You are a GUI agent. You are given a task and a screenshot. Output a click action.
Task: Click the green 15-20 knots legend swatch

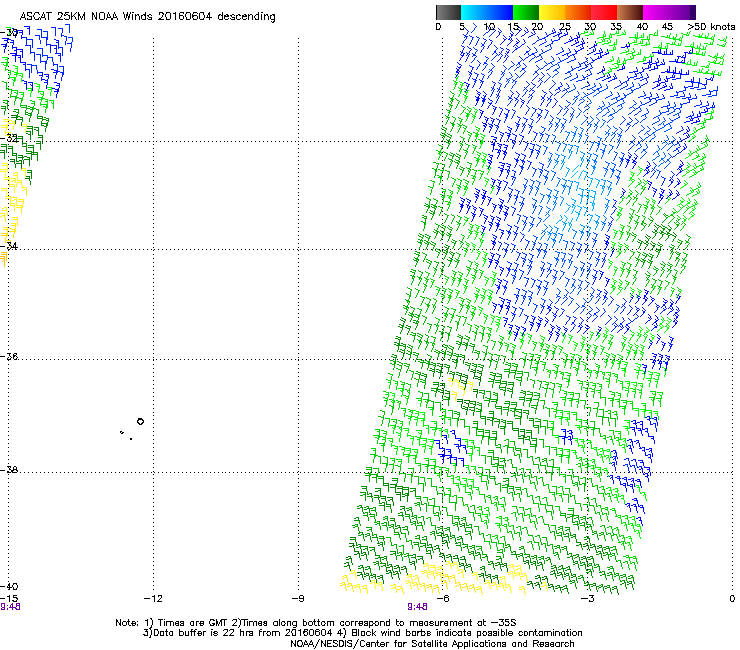526,12
